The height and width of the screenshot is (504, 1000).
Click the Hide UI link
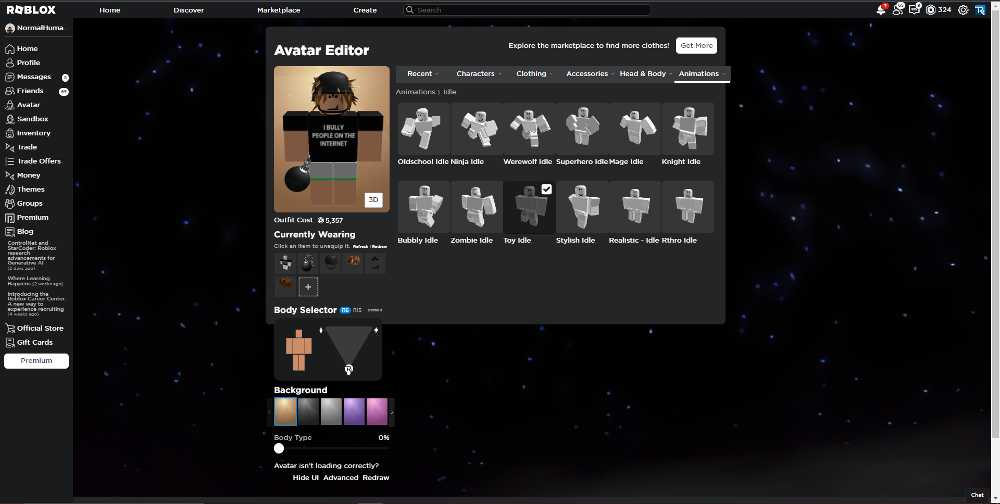click(305, 477)
